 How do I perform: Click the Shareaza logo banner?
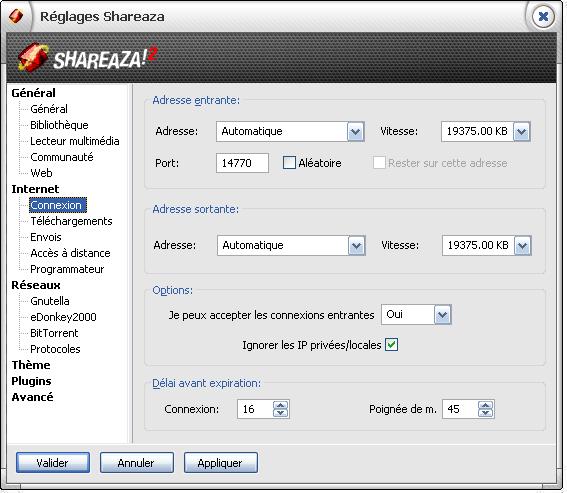coord(281,58)
